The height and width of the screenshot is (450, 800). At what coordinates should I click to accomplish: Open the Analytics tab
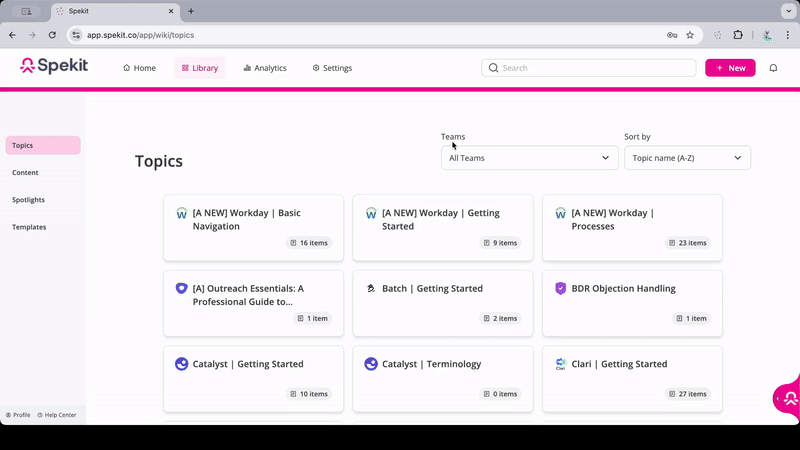tap(265, 68)
